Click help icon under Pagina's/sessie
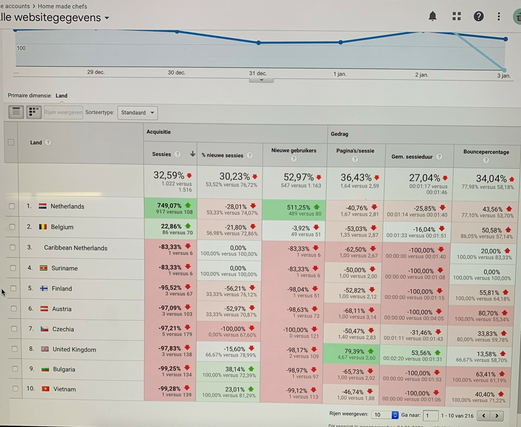The height and width of the screenshot is (427, 521). pos(355,159)
